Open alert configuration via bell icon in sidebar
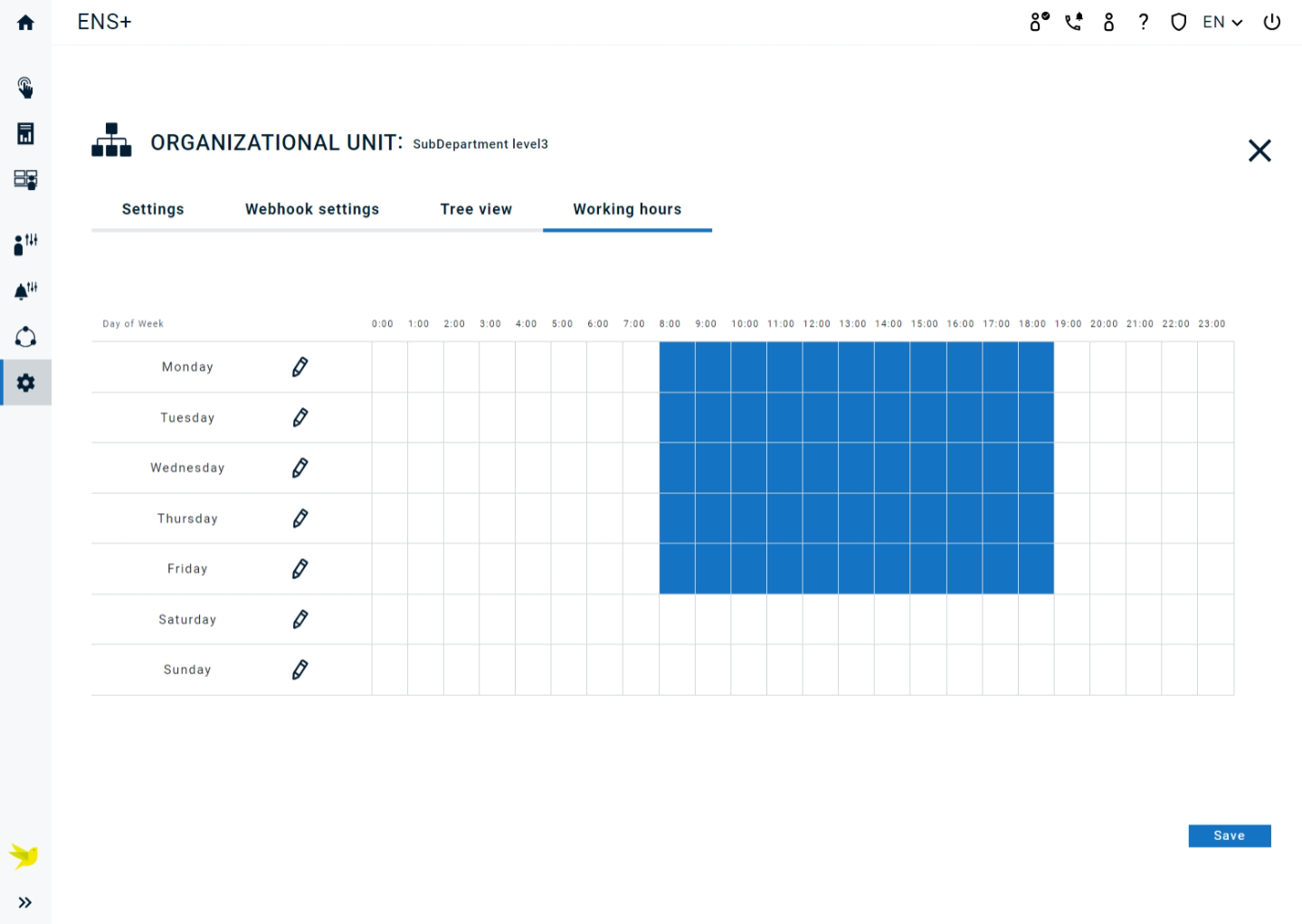 pyautogui.click(x=25, y=290)
